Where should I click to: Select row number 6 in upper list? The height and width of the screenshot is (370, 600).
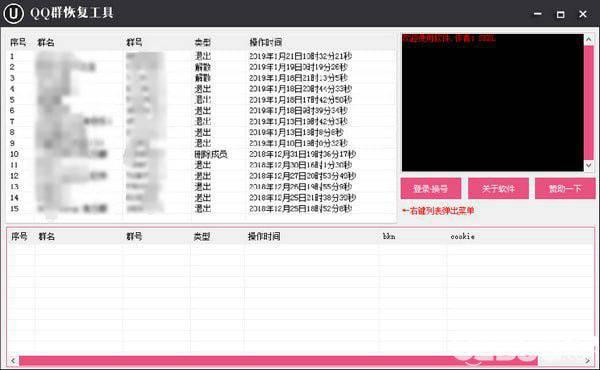tap(201, 111)
